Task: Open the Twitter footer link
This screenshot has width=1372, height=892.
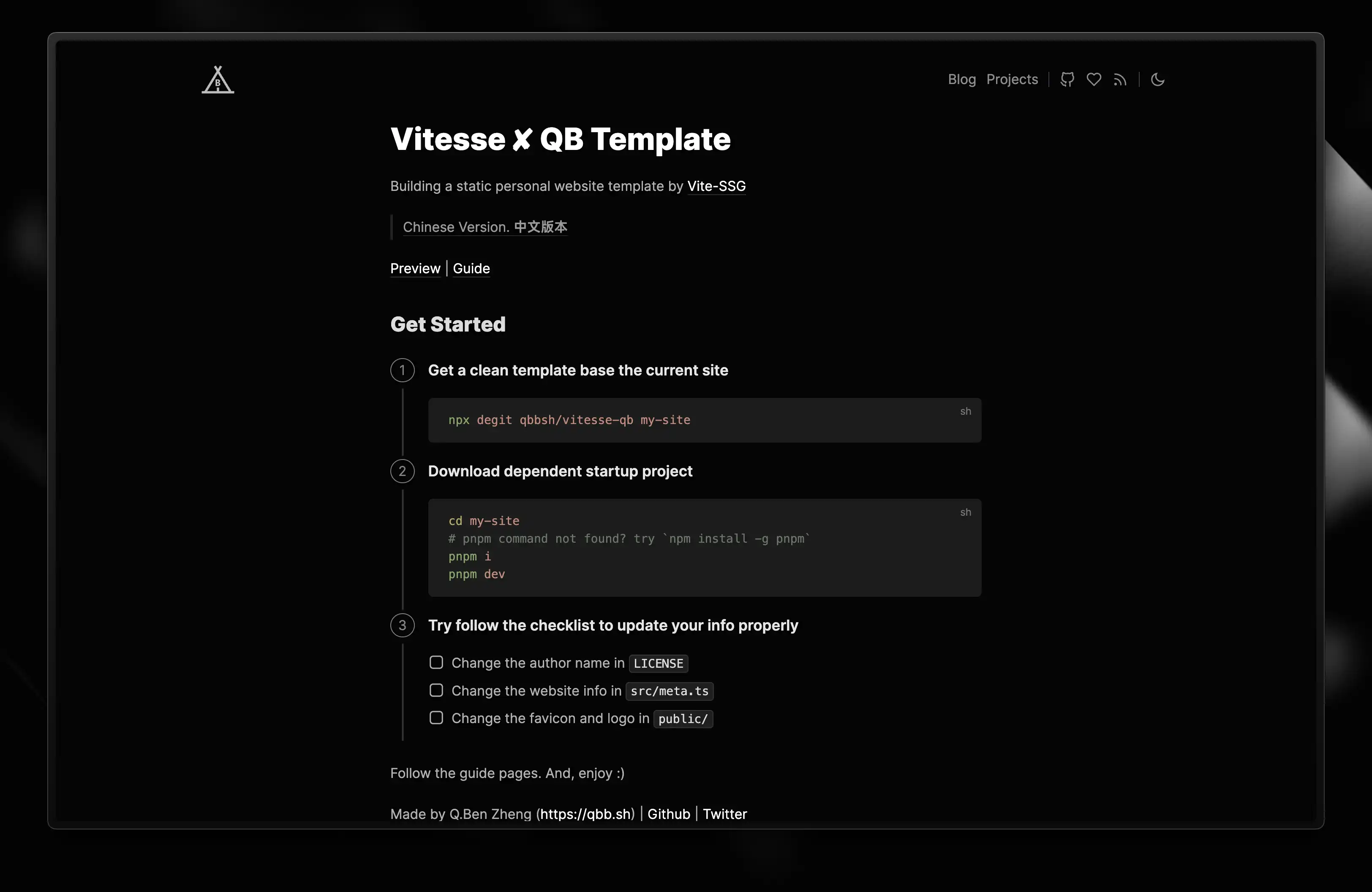Action: (724, 814)
